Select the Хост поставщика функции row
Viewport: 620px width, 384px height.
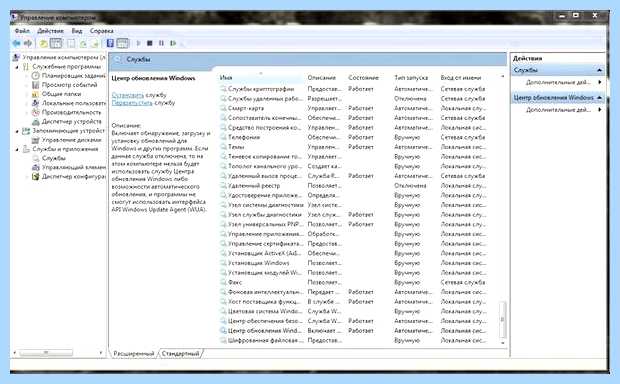pos(353,302)
